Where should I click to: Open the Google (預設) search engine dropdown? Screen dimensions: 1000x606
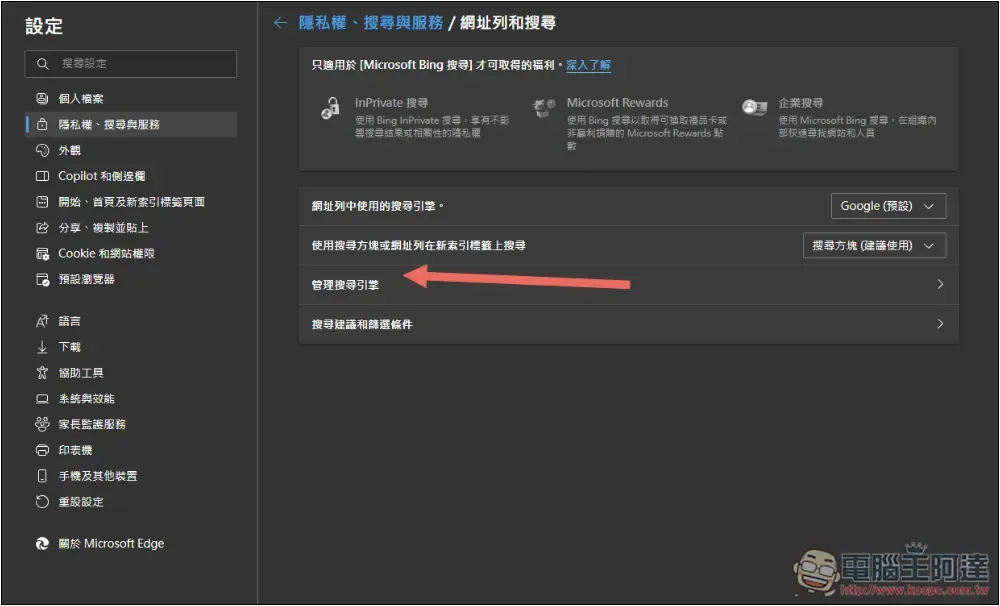point(888,206)
